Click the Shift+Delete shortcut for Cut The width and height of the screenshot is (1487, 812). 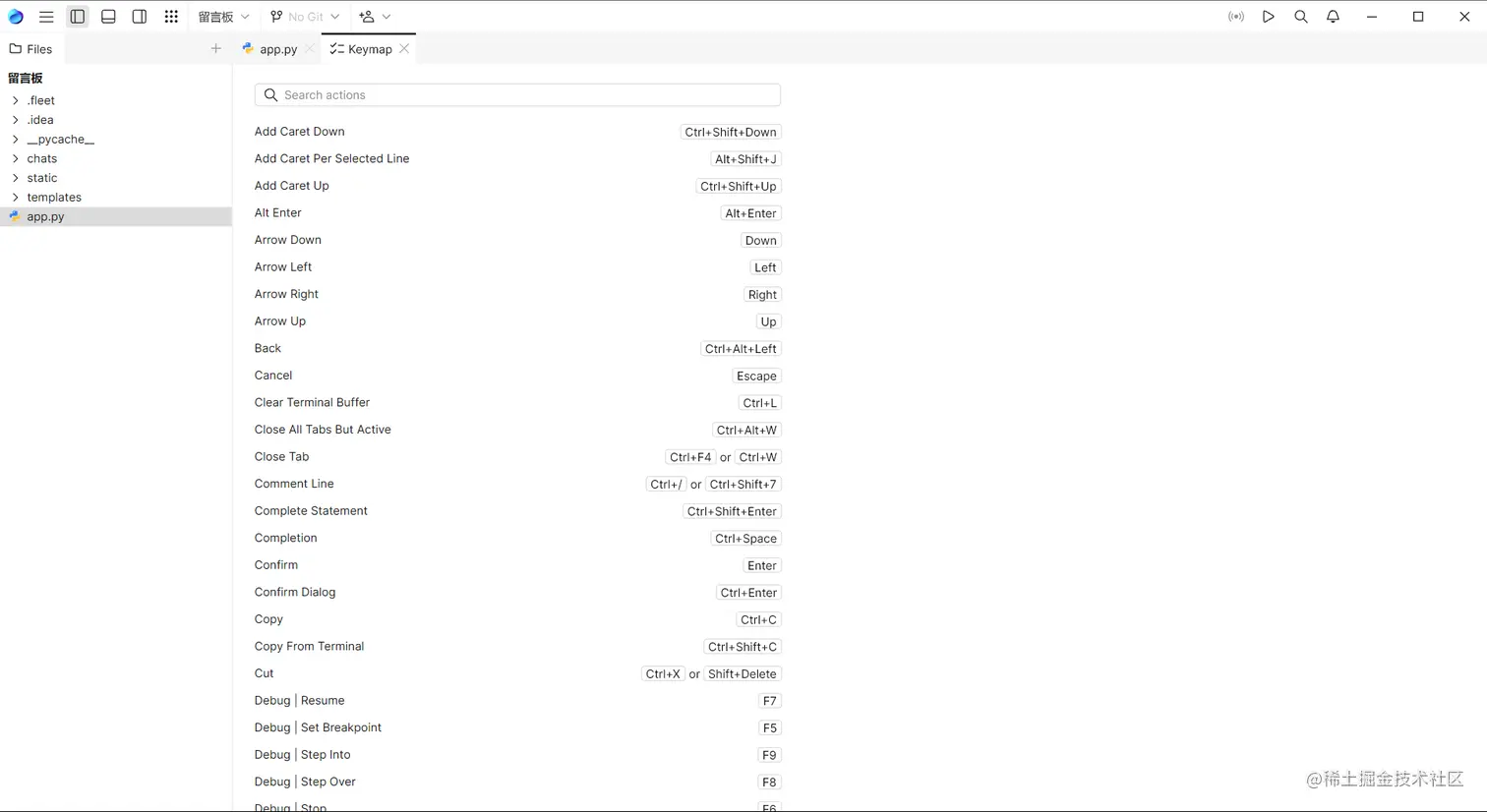[x=743, y=674]
